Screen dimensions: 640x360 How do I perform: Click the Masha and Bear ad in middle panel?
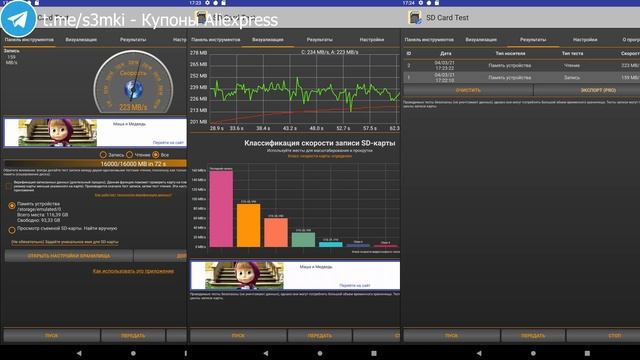click(295, 275)
